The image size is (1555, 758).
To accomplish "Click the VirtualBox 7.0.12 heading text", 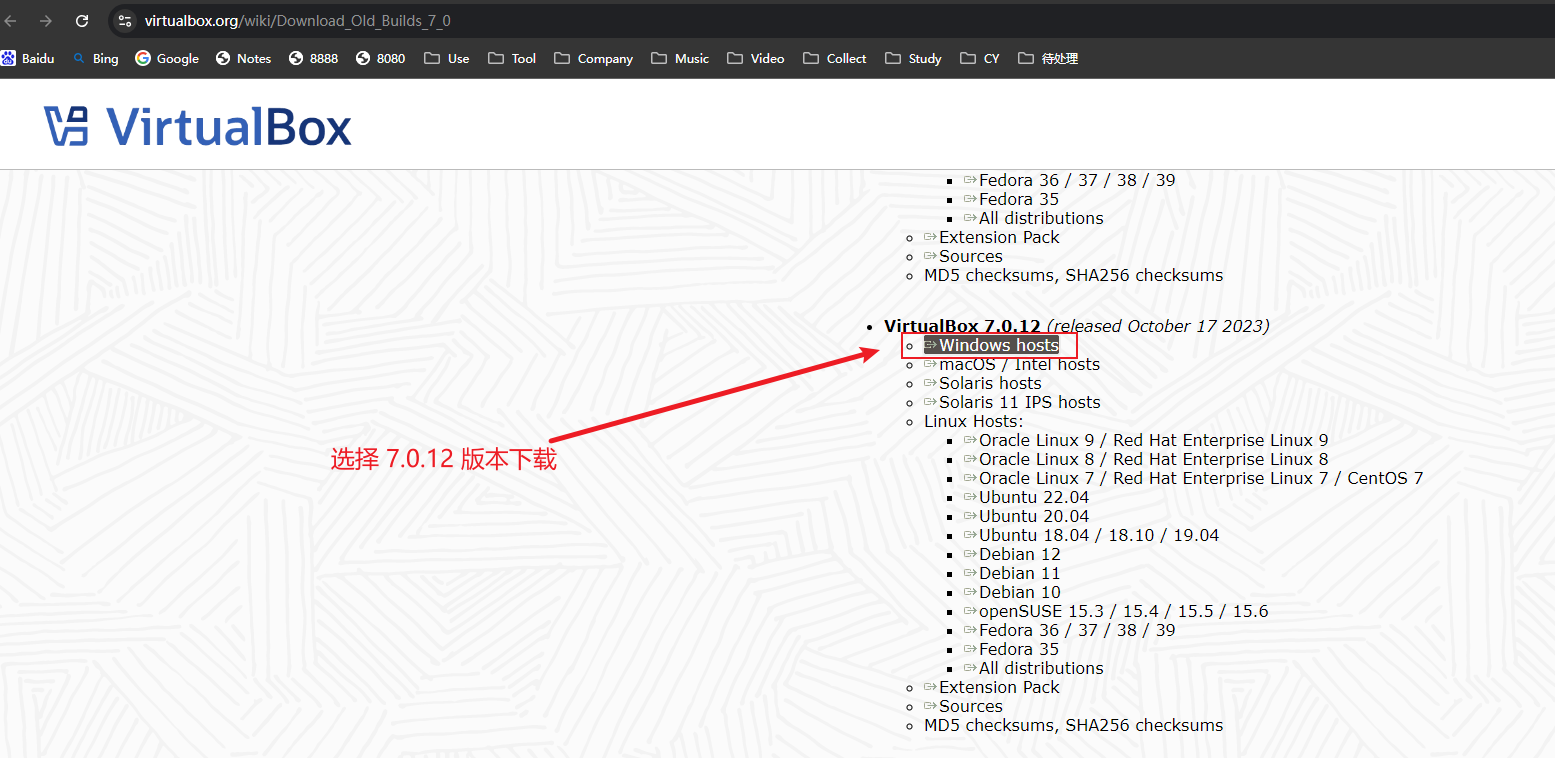I will click(962, 326).
